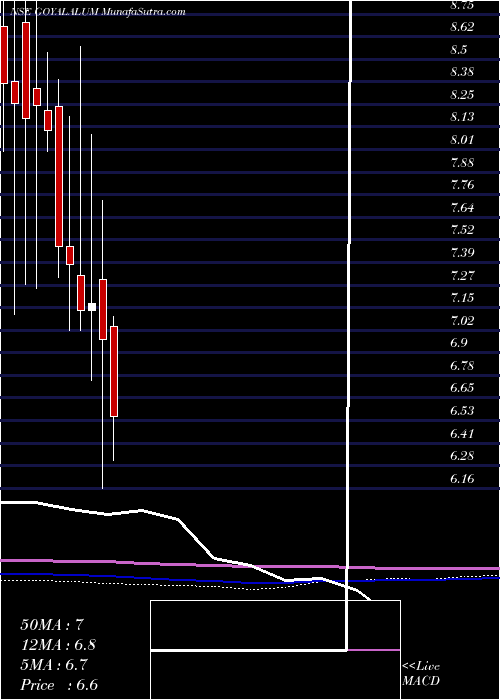Viewport: 500px width, 700px height.
Task: Click the Price : 6.6 readout
Action: (x=59, y=685)
